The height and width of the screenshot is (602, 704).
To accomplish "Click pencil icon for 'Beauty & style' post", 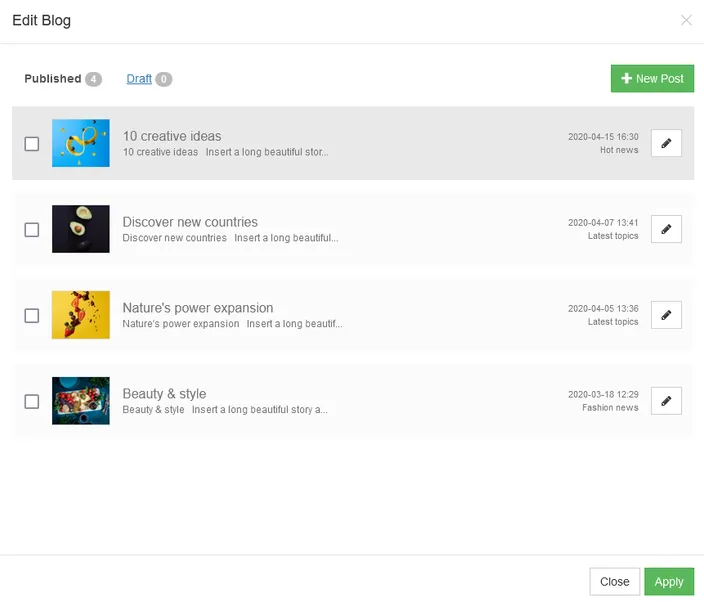I will (x=666, y=400).
